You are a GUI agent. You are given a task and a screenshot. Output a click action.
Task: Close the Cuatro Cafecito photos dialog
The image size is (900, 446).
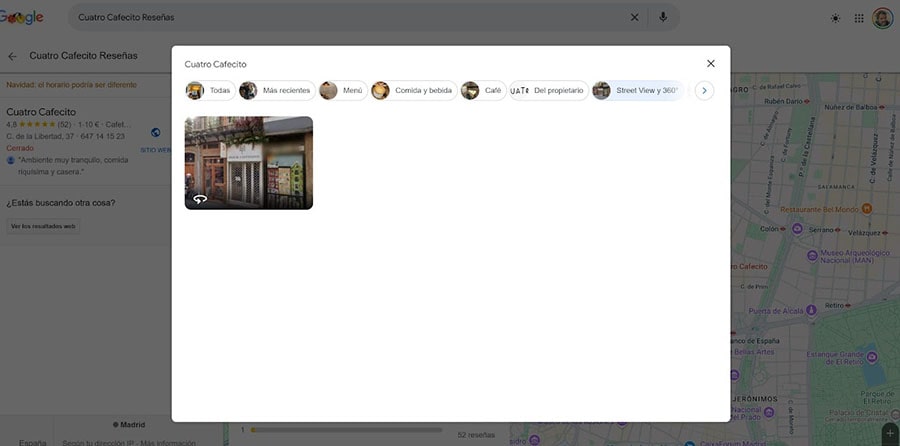710,64
